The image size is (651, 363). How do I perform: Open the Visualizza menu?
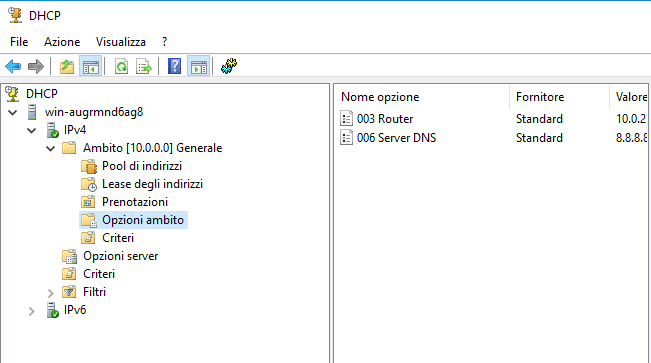[121, 42]
